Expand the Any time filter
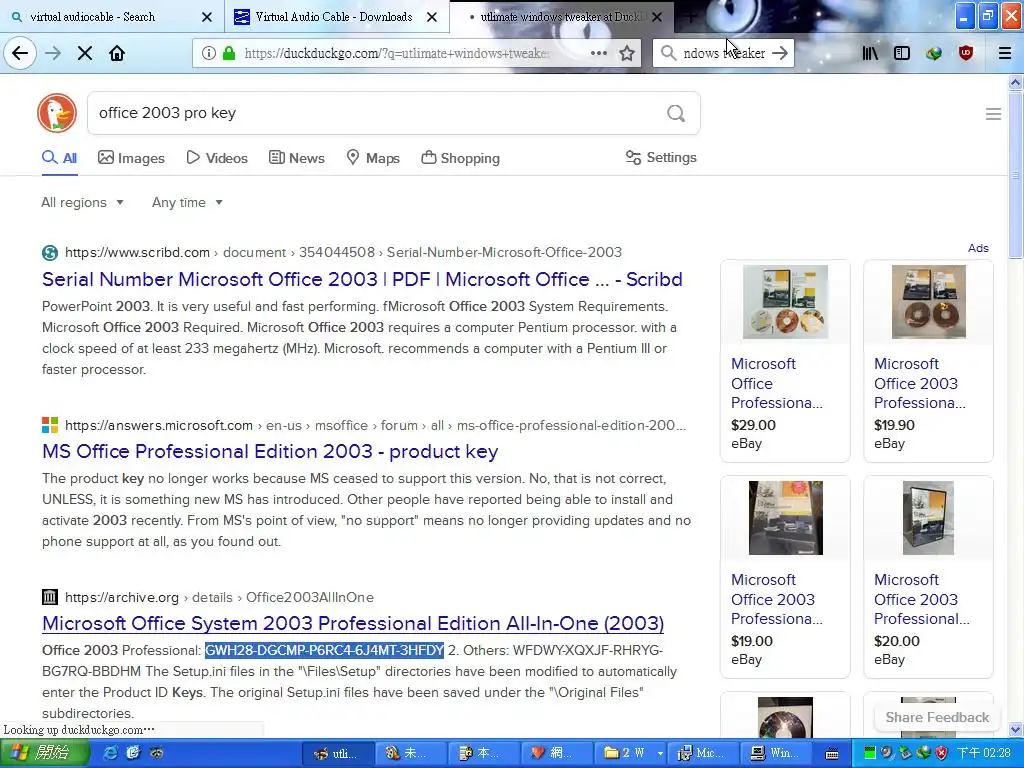 (x=187, y=202)
